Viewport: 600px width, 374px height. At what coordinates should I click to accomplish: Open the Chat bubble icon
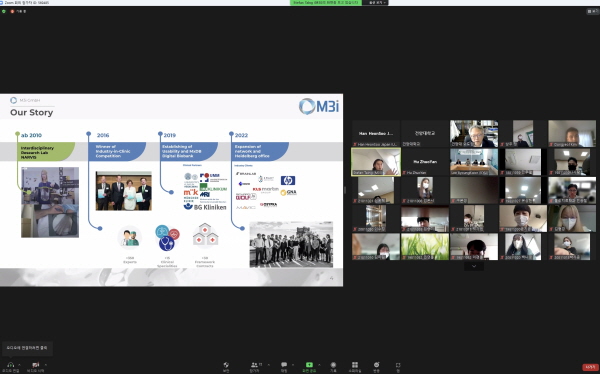284,365
